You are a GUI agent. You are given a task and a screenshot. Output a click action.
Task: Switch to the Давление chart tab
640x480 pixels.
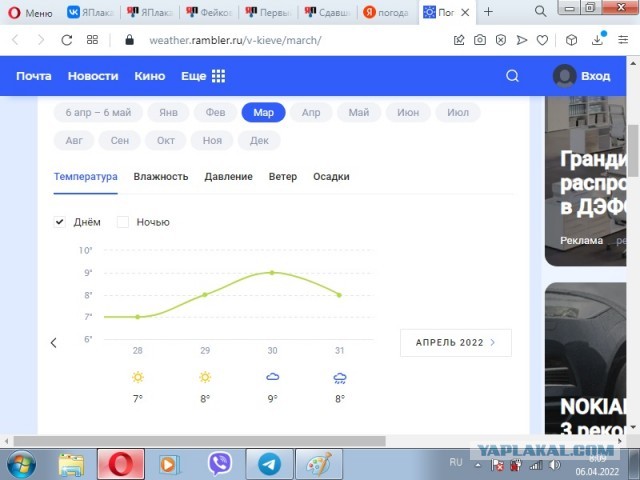click(229, 177)
